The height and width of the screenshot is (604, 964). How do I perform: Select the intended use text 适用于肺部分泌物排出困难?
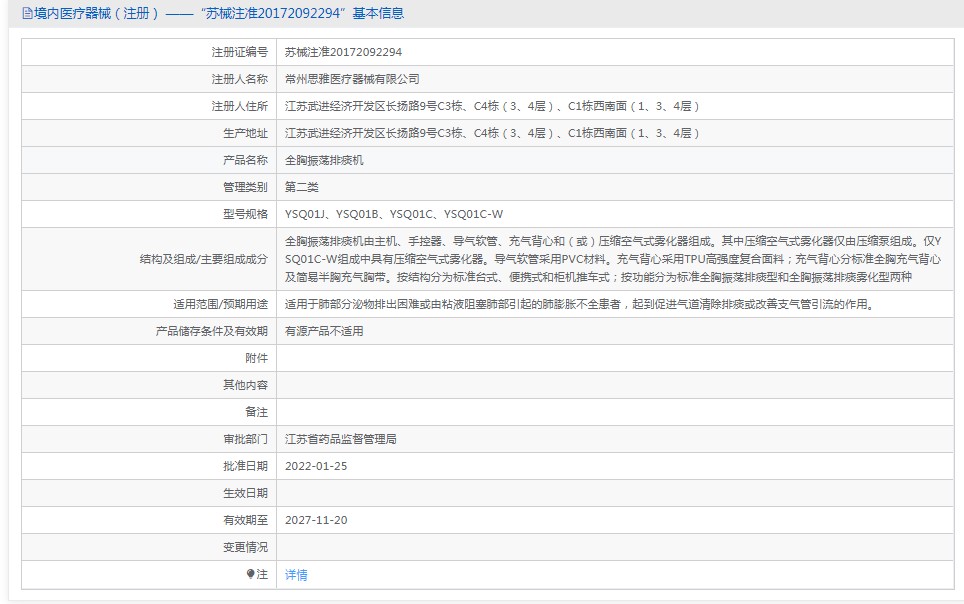coord(580,304)
